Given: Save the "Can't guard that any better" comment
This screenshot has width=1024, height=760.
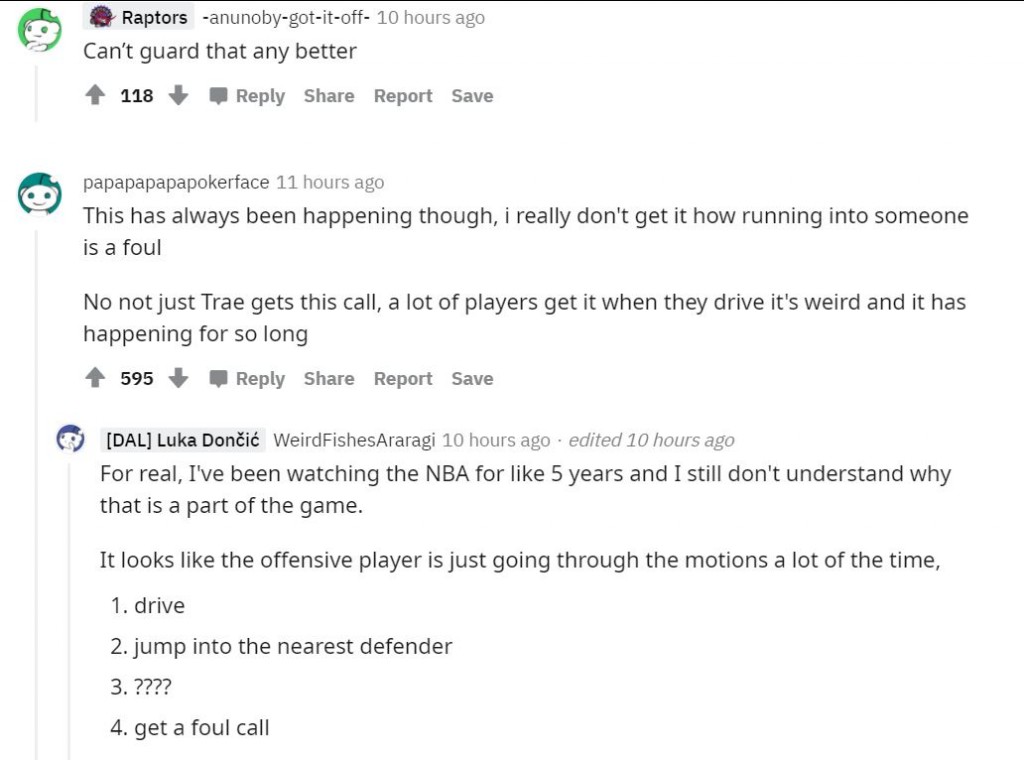Looking at the screenshot, I should 472,96.
